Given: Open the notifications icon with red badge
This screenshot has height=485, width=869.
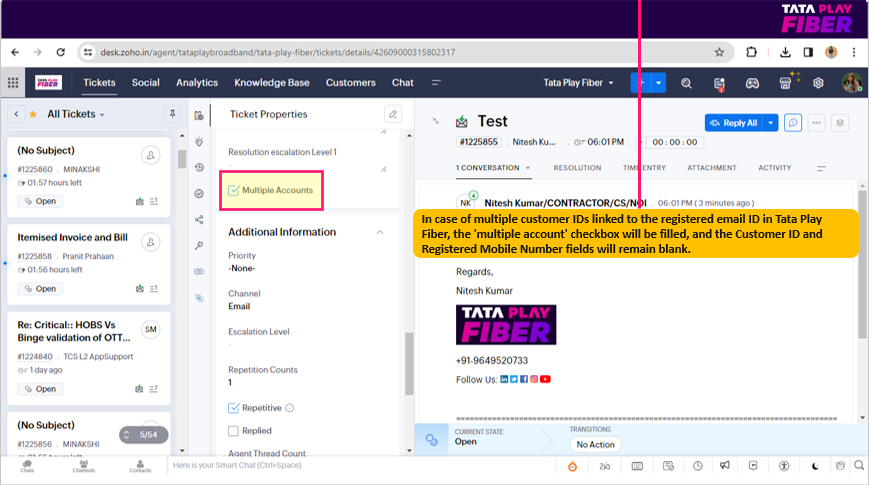Looking at the screenshot, I should point(719,83).
